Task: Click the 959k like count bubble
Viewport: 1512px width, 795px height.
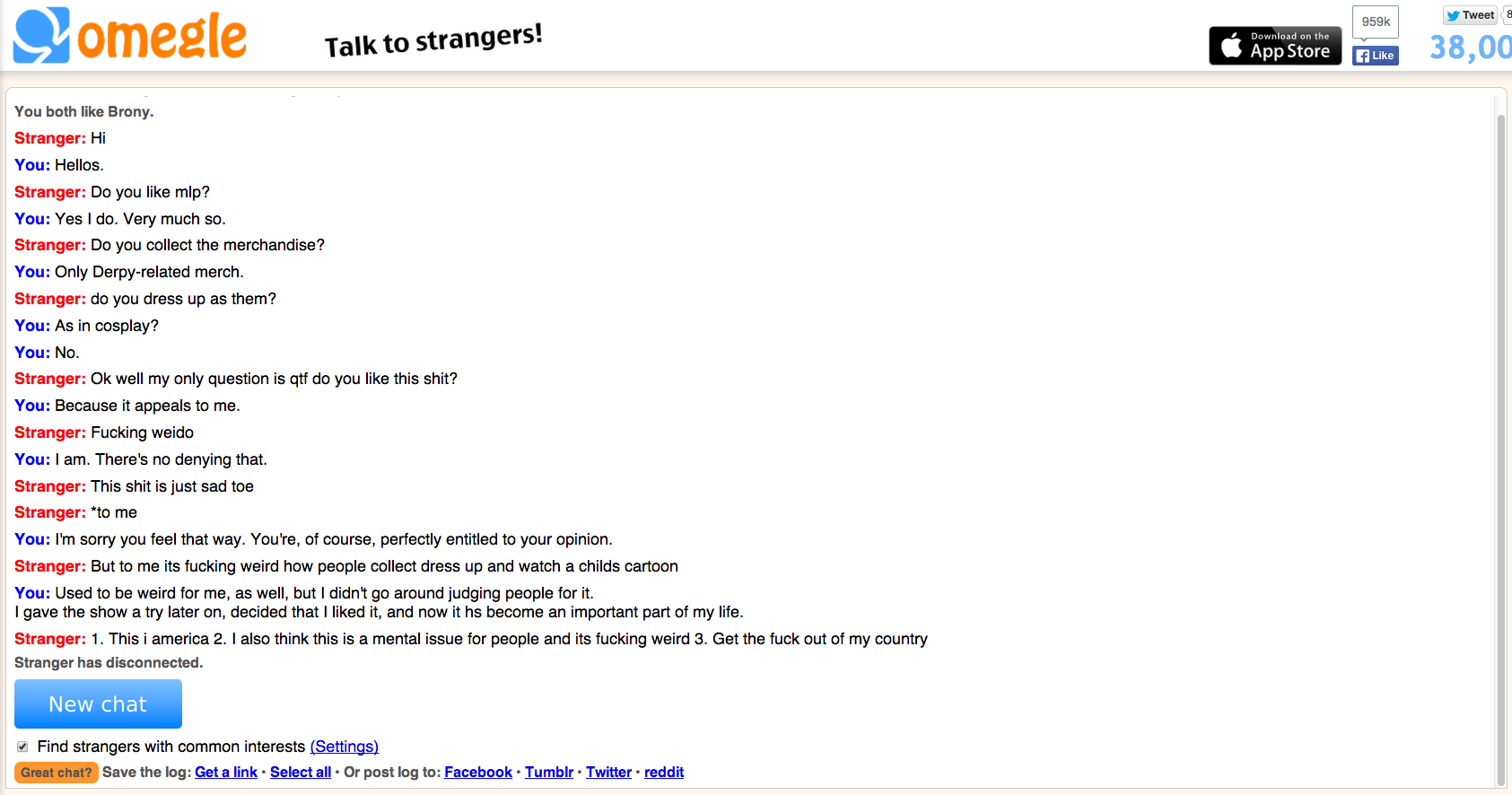Action: (1376, 22)
